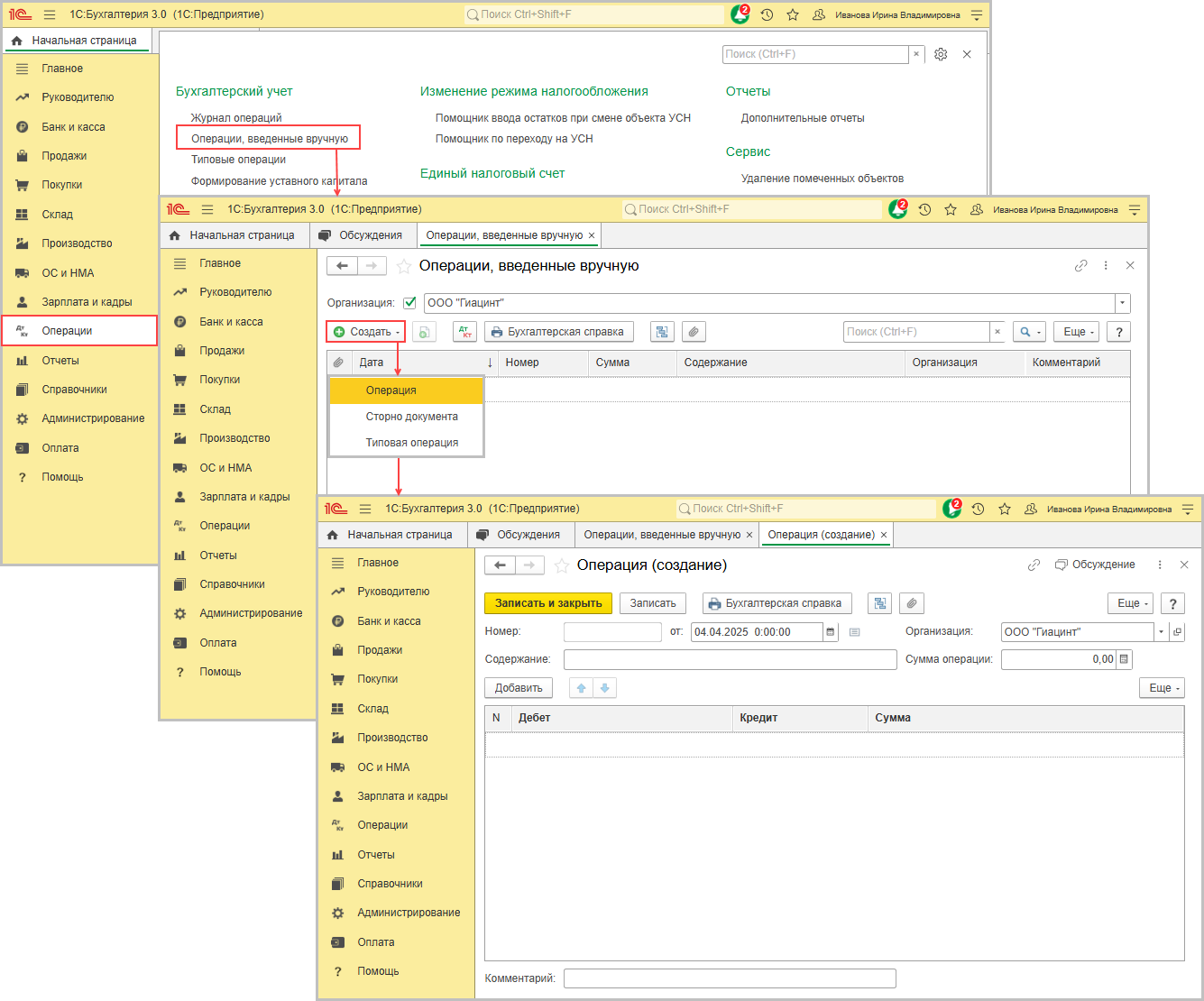Click Номер input field
The height and width of the screenshot is (1001, 1204).
coord(613,632)
